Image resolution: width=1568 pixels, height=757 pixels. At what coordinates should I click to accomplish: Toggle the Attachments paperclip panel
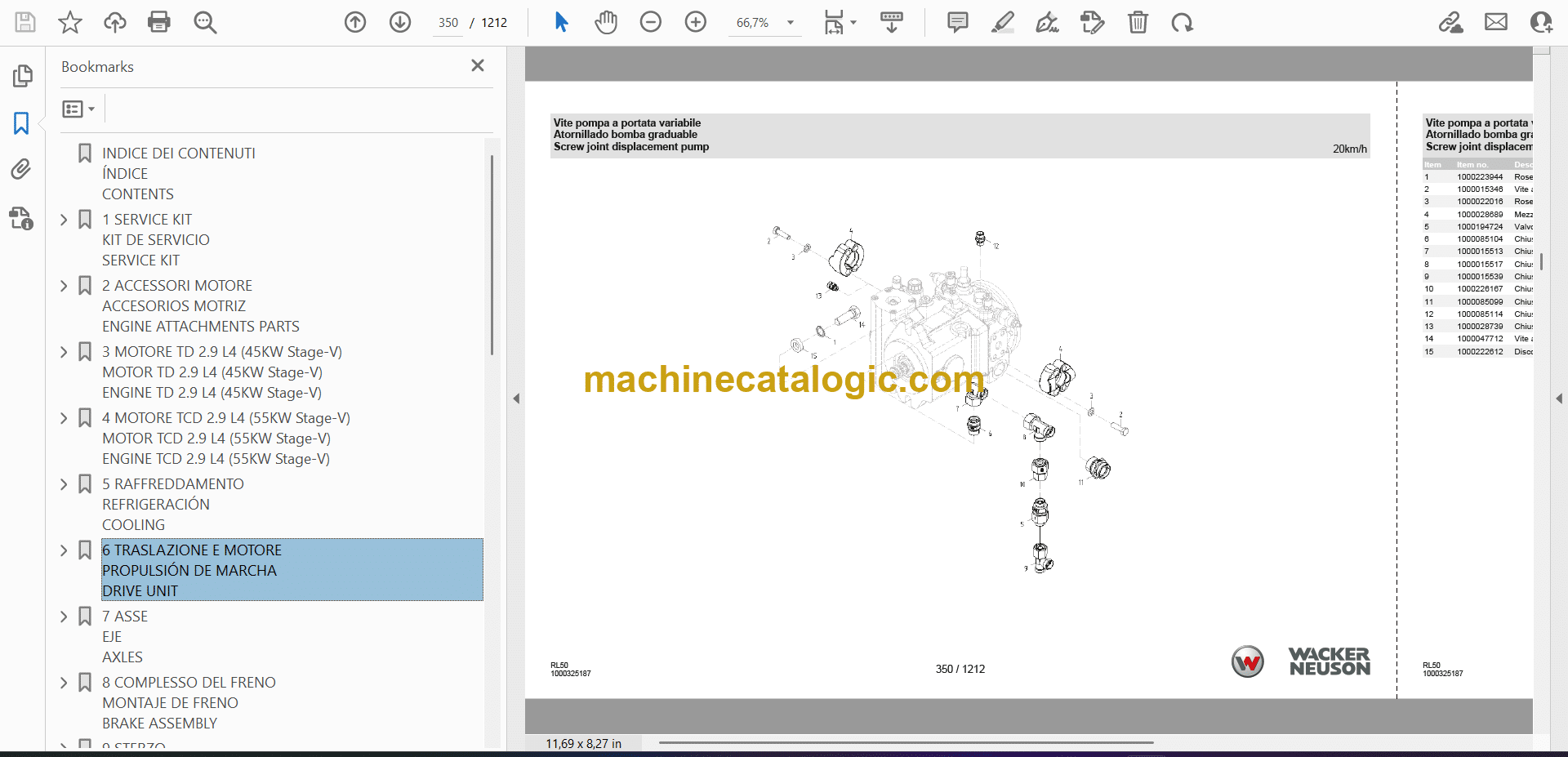tap(22, 170)
